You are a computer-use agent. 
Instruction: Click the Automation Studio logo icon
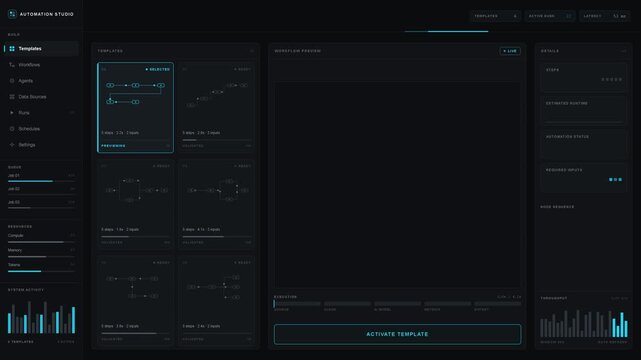coord(12,14)
